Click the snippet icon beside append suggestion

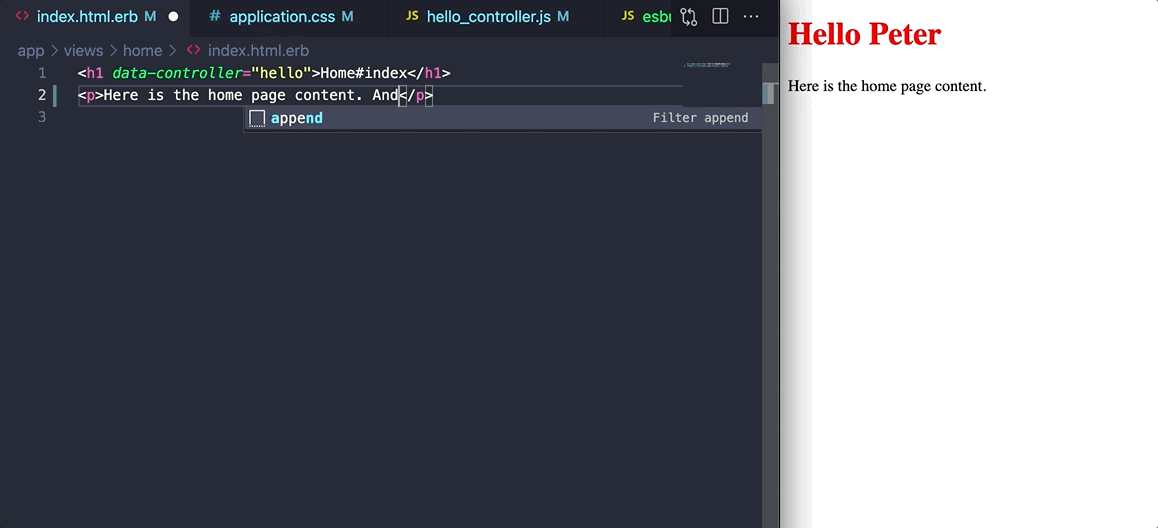(x=257, y=118)
